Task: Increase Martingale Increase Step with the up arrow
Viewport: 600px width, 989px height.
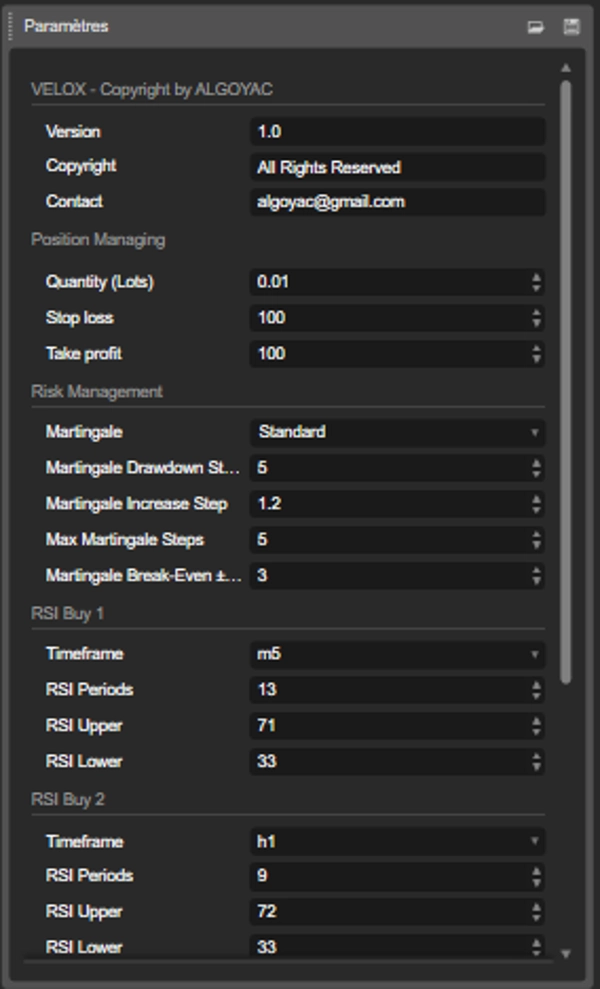Action: click(537, 499)
